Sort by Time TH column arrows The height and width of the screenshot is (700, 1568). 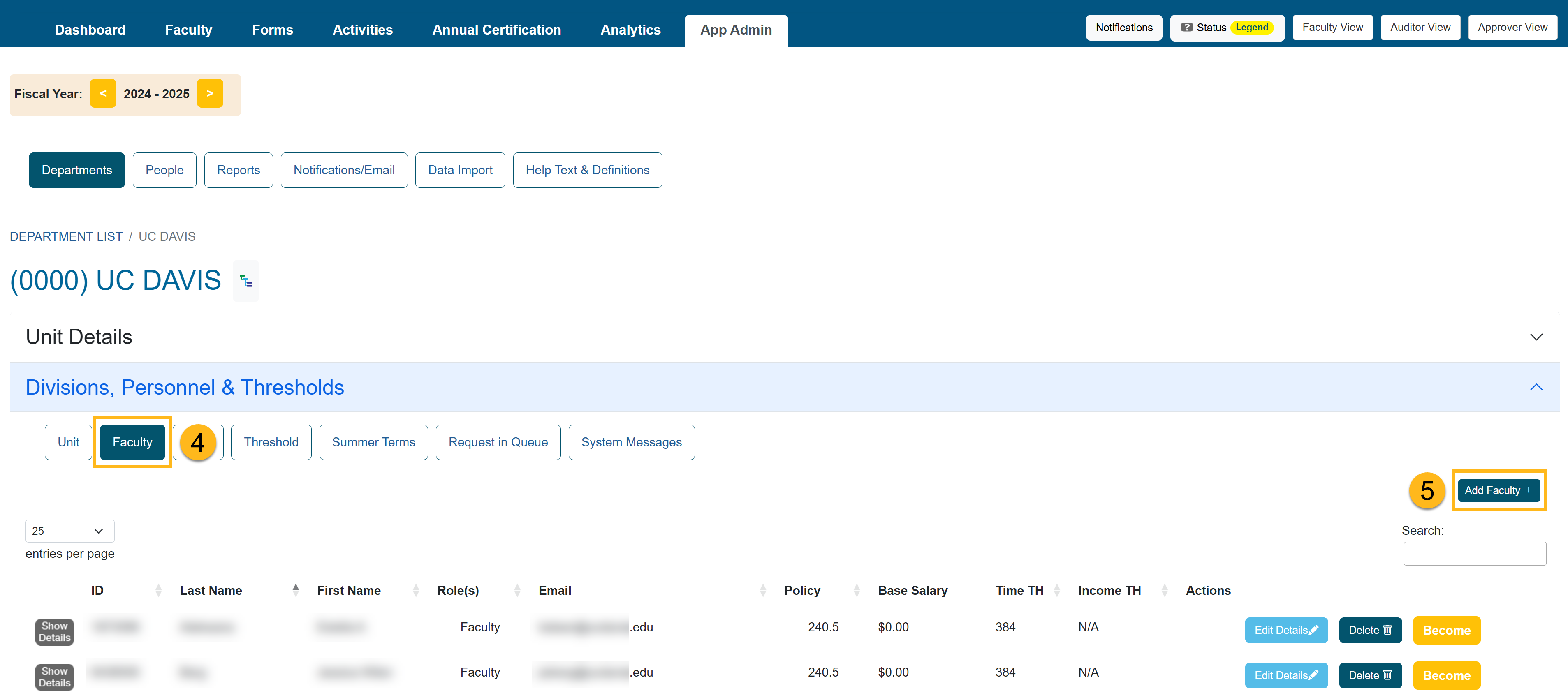(1057, 591)
